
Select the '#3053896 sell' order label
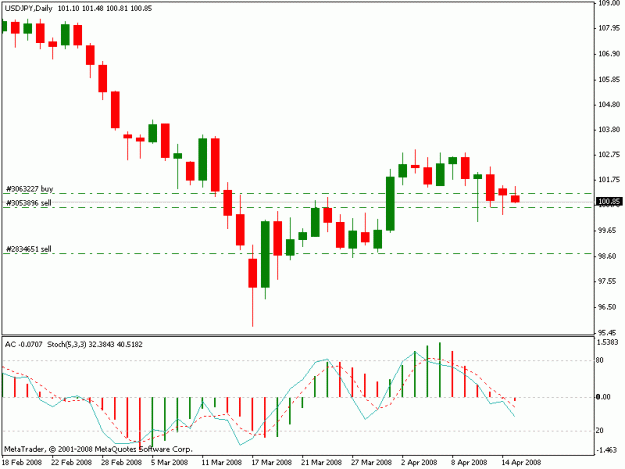click(29, 203)
